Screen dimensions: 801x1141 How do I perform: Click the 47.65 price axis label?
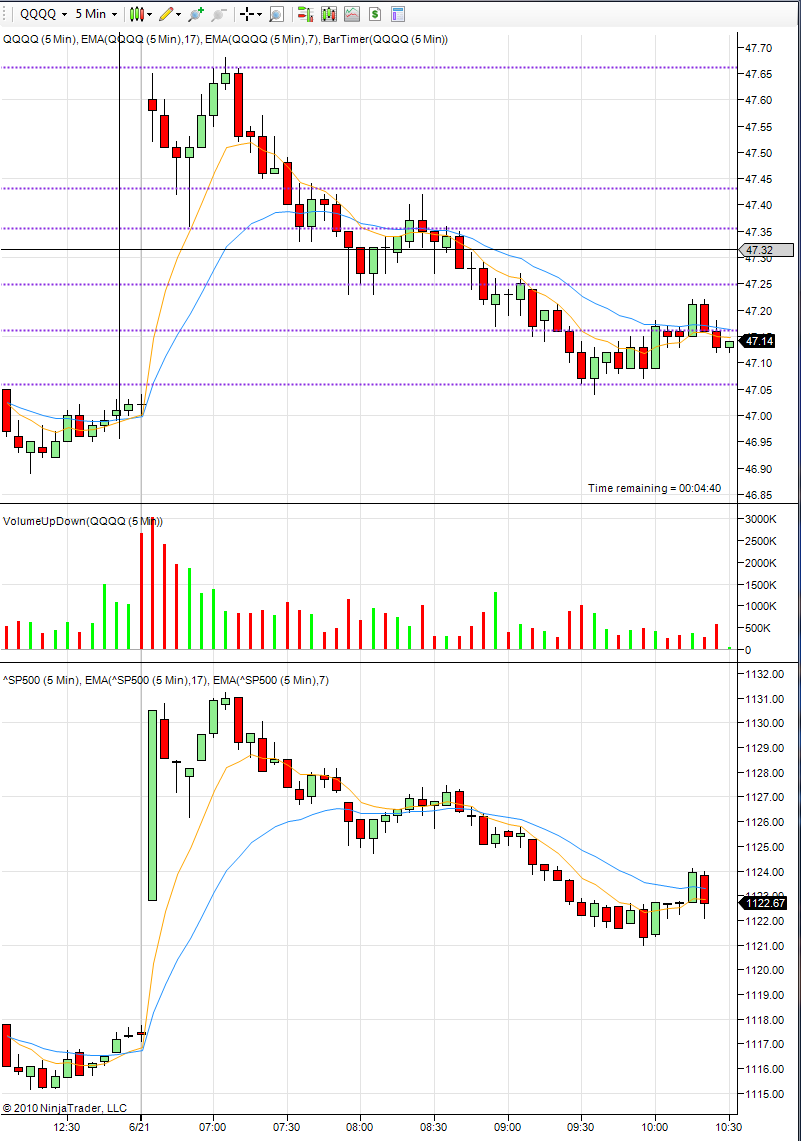tap(759, 74)
